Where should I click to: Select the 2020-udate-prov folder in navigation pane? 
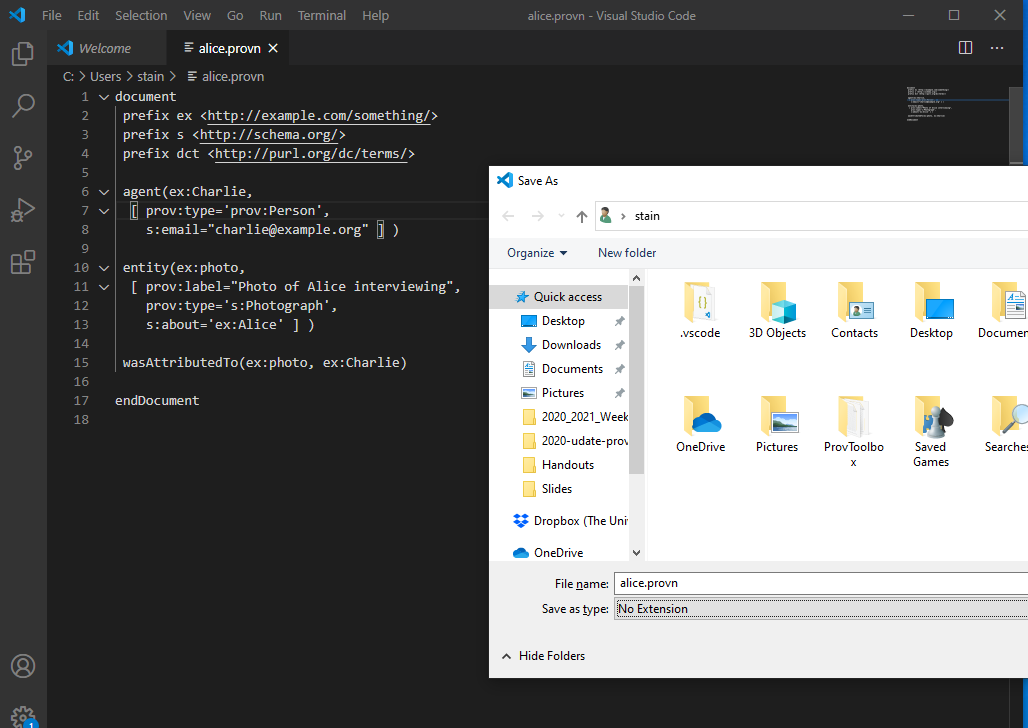(574, 441)
